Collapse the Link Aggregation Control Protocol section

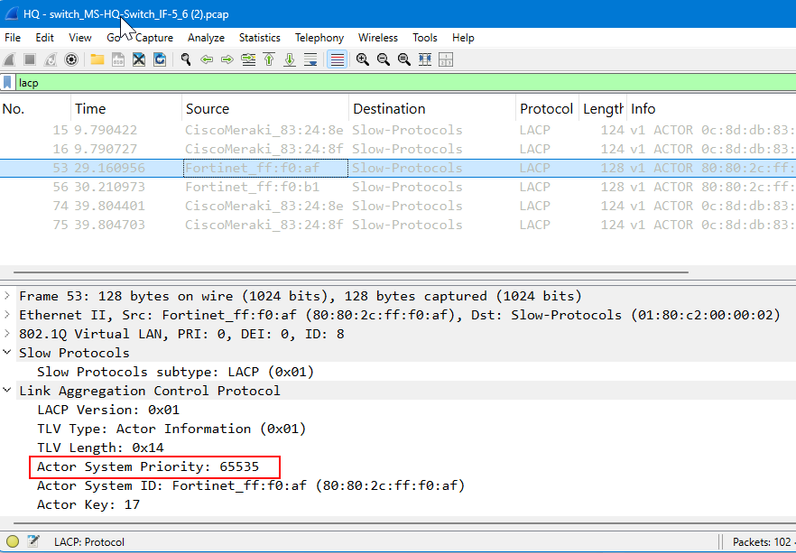pyautogui.click(x=8, y=391)
